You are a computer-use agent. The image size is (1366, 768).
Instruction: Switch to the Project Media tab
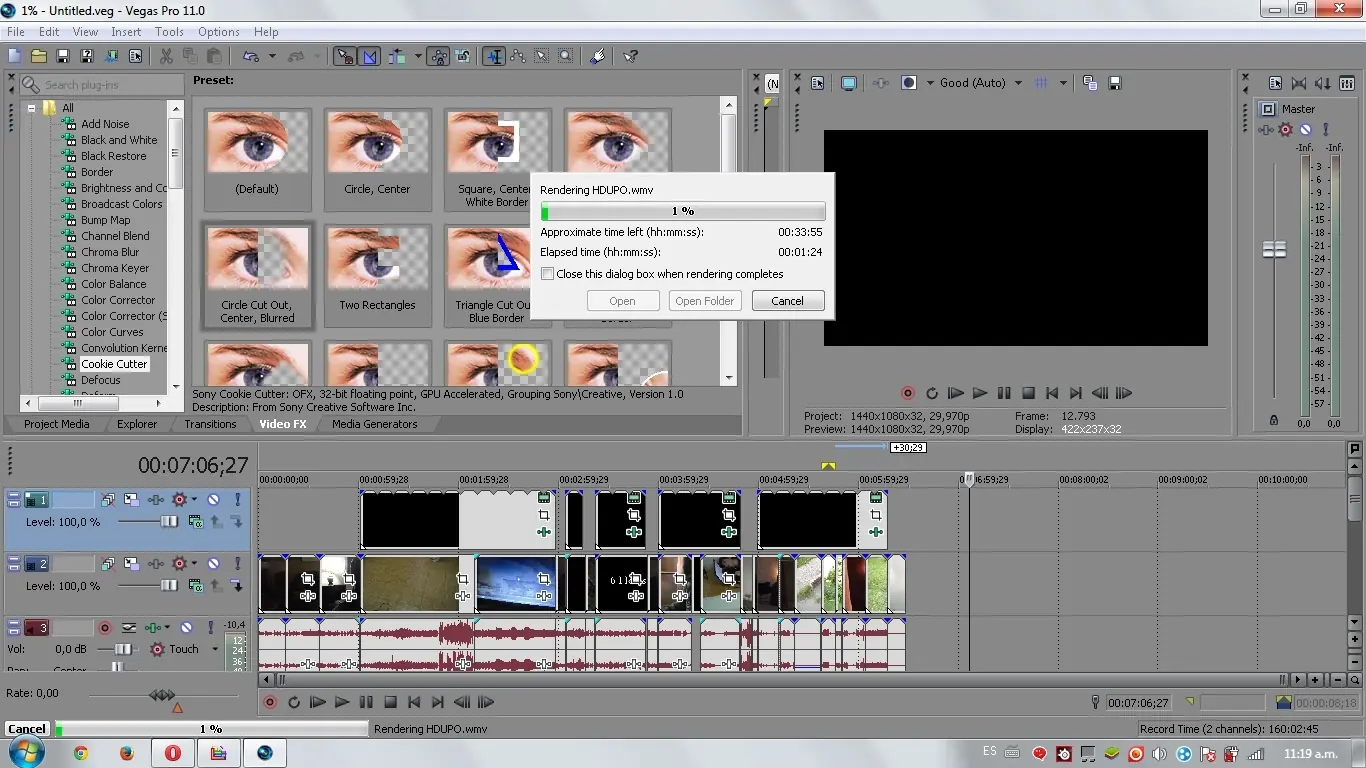click(x=57, y=424)
